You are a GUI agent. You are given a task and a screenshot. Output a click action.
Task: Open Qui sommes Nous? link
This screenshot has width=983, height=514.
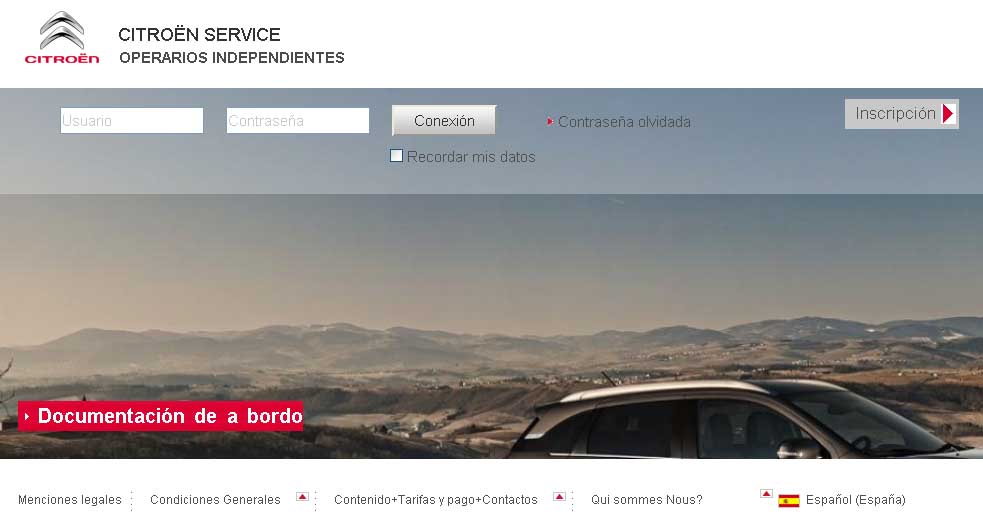(x=646, y=500)
